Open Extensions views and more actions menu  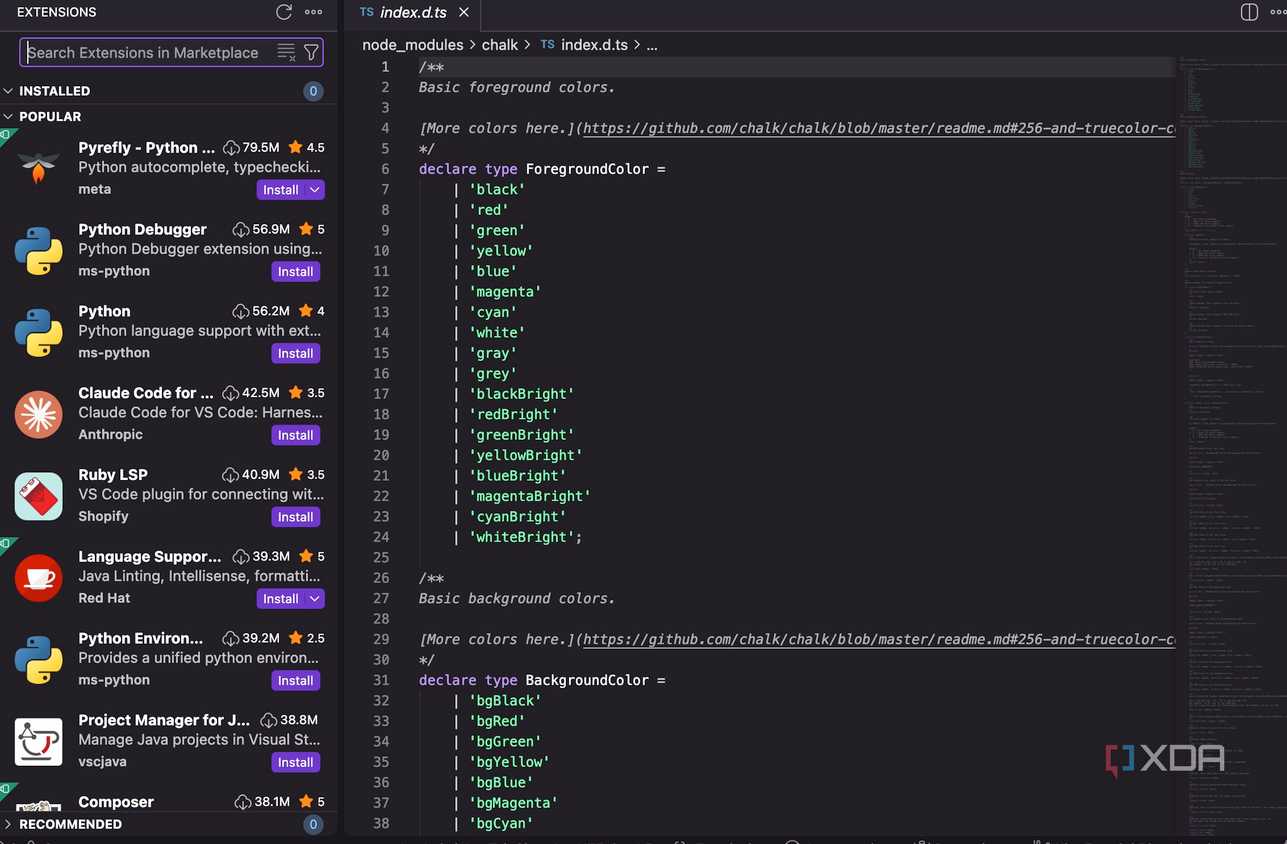[313, 12]
